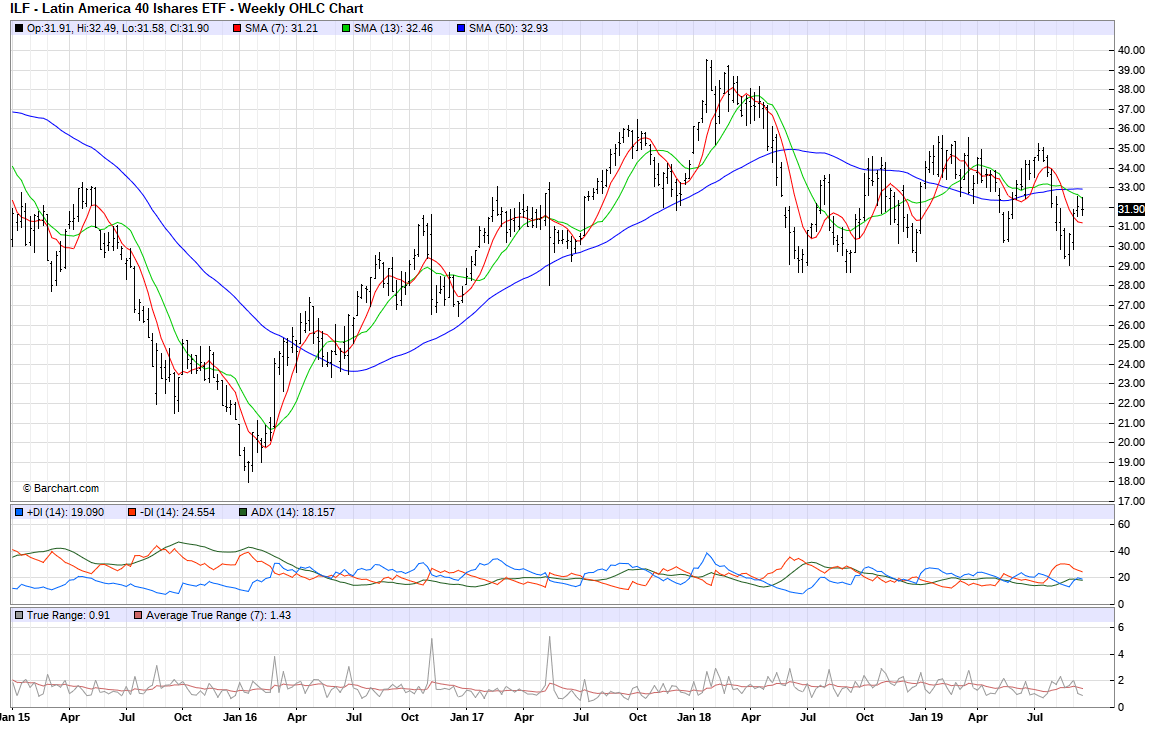1156x748 pixels.
Task: Select the SMA (7): 31.21 label
Action: pyautogui.click(x=281, y=28)
